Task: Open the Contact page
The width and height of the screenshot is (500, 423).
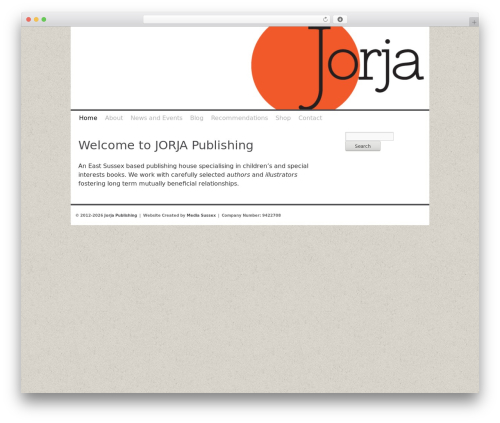Action: coord(310,118)
